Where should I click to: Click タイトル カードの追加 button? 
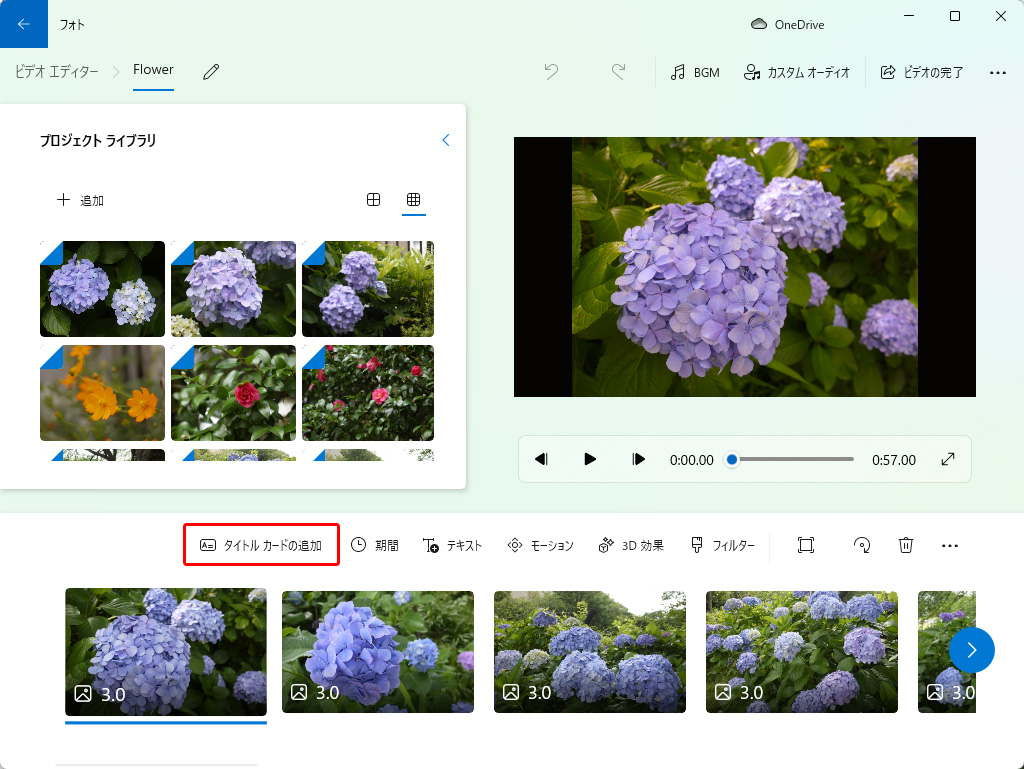click(x=261, y=545)
